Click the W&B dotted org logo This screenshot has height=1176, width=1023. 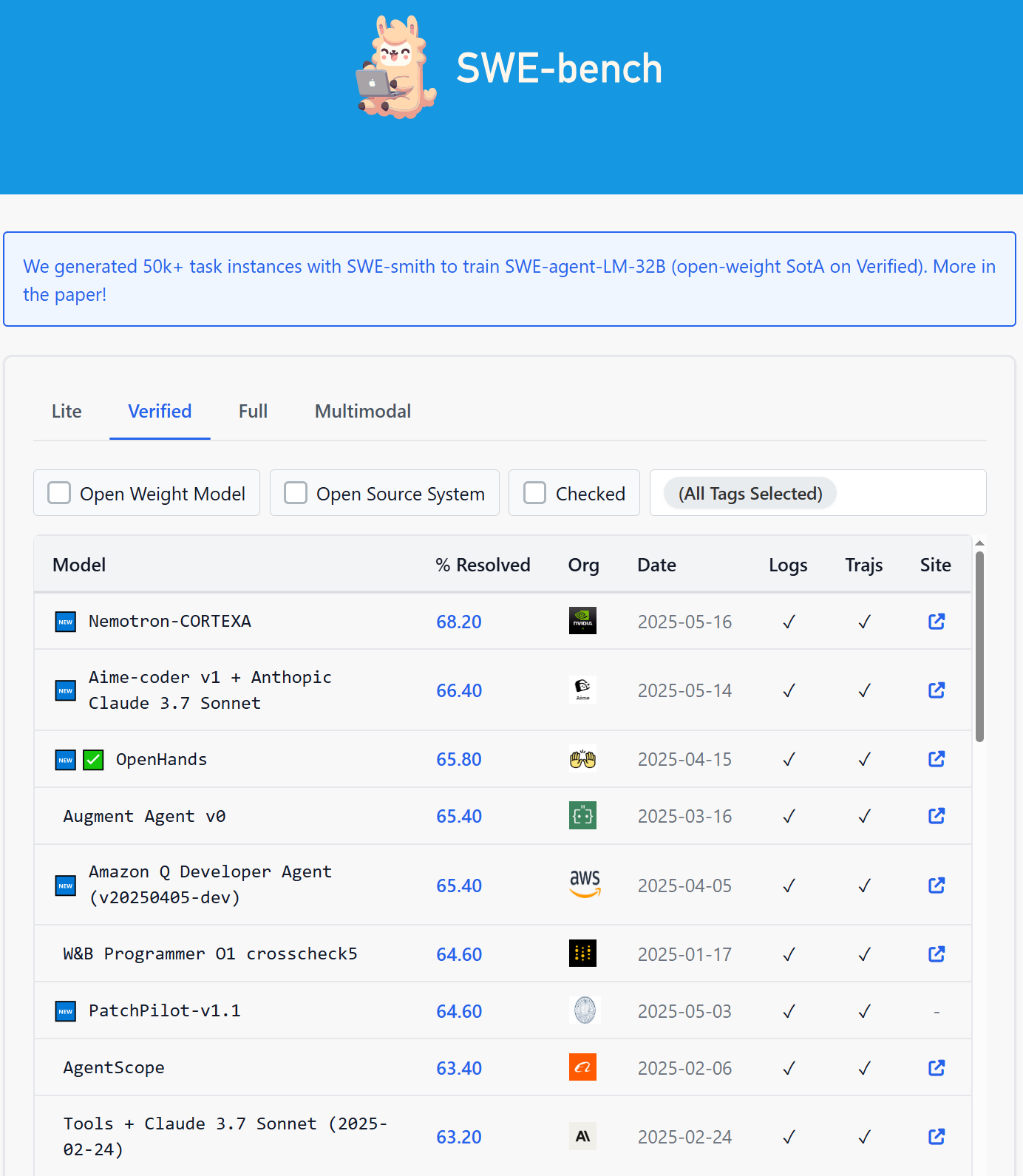point(582,954)
